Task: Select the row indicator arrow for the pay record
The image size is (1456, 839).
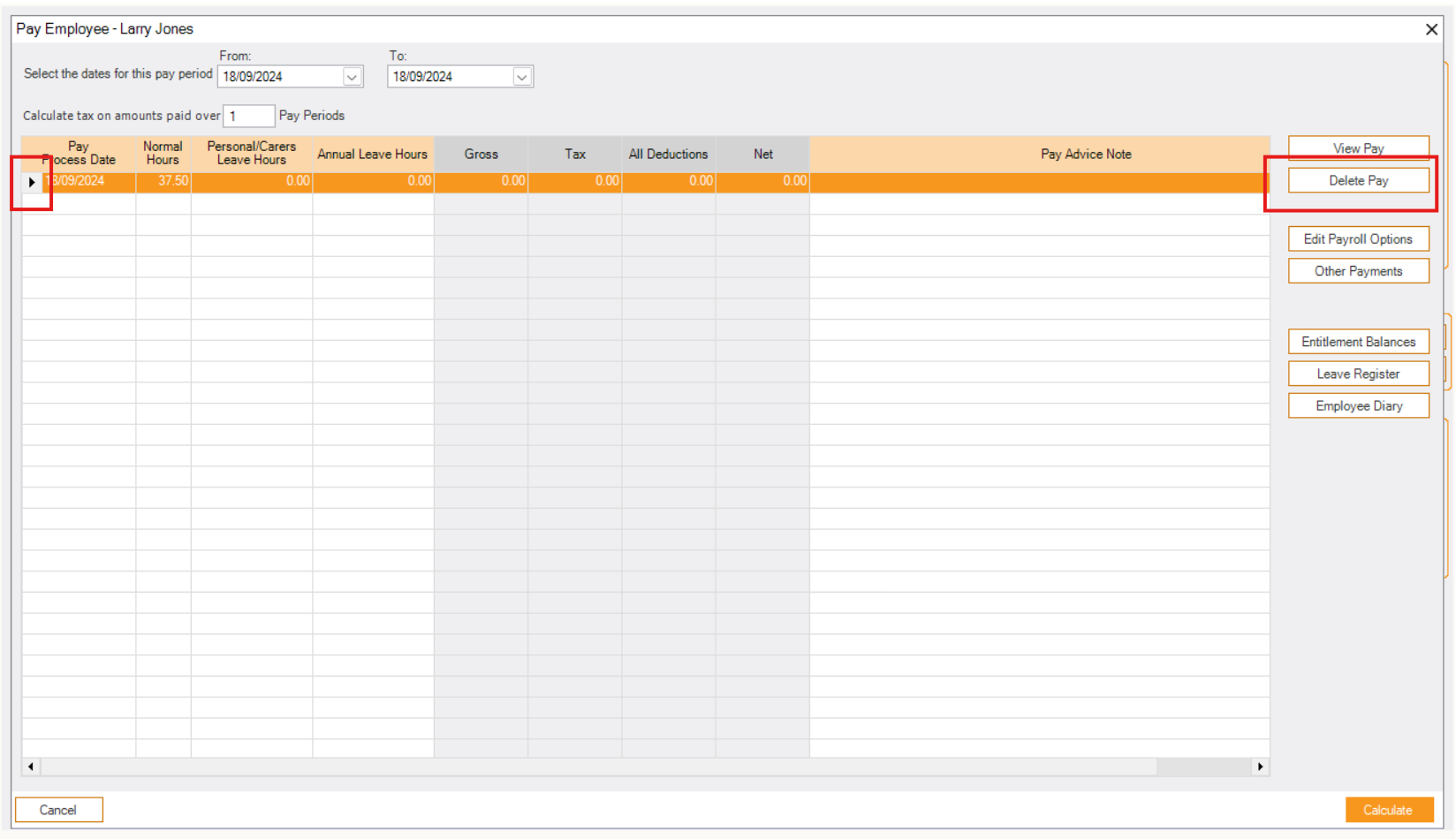Action: (32, 181)
